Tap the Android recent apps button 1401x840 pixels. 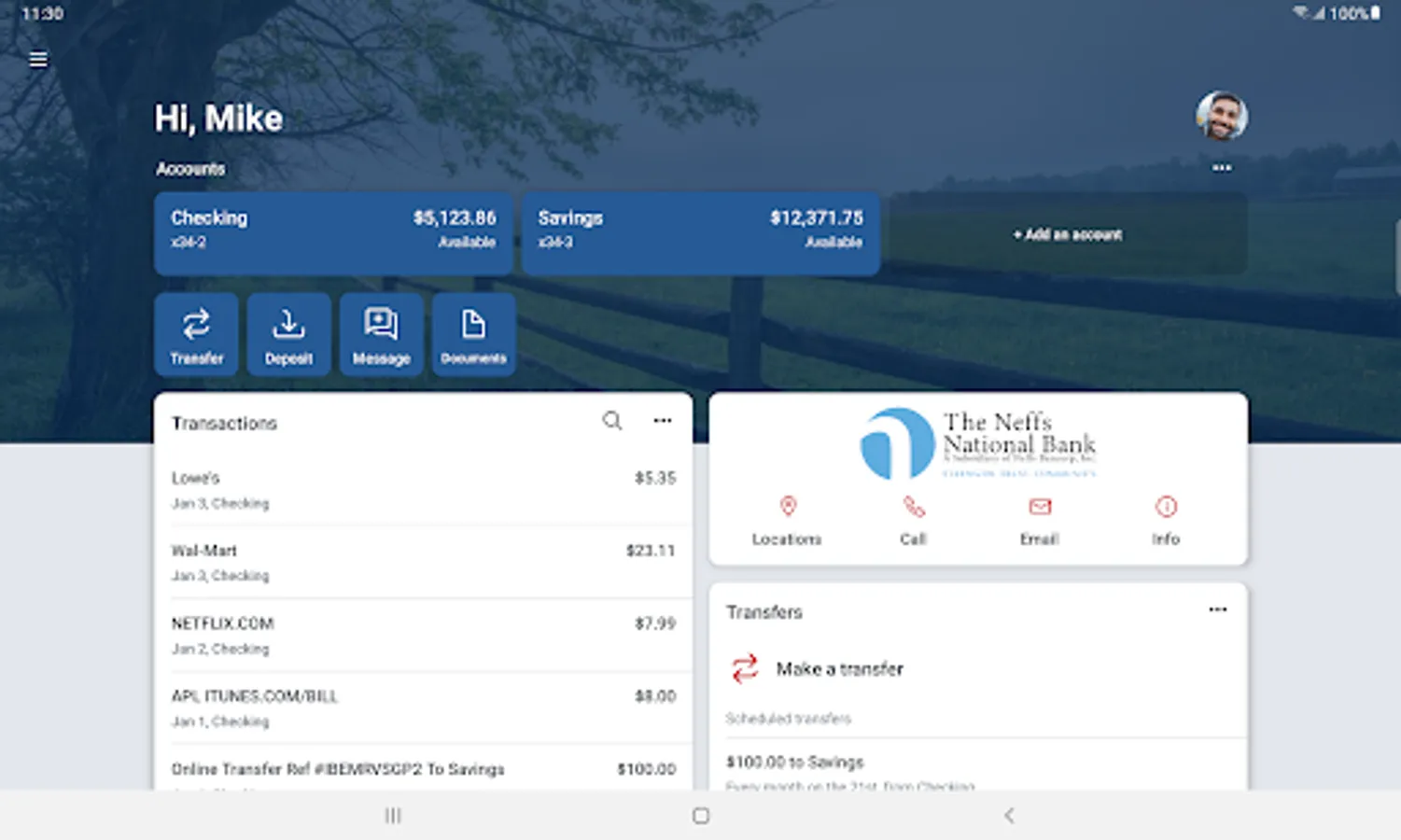coord(393,816)
